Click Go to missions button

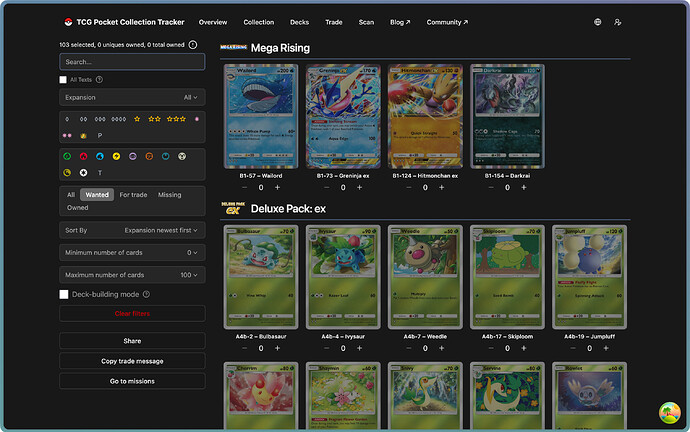[x=132, y=381]
